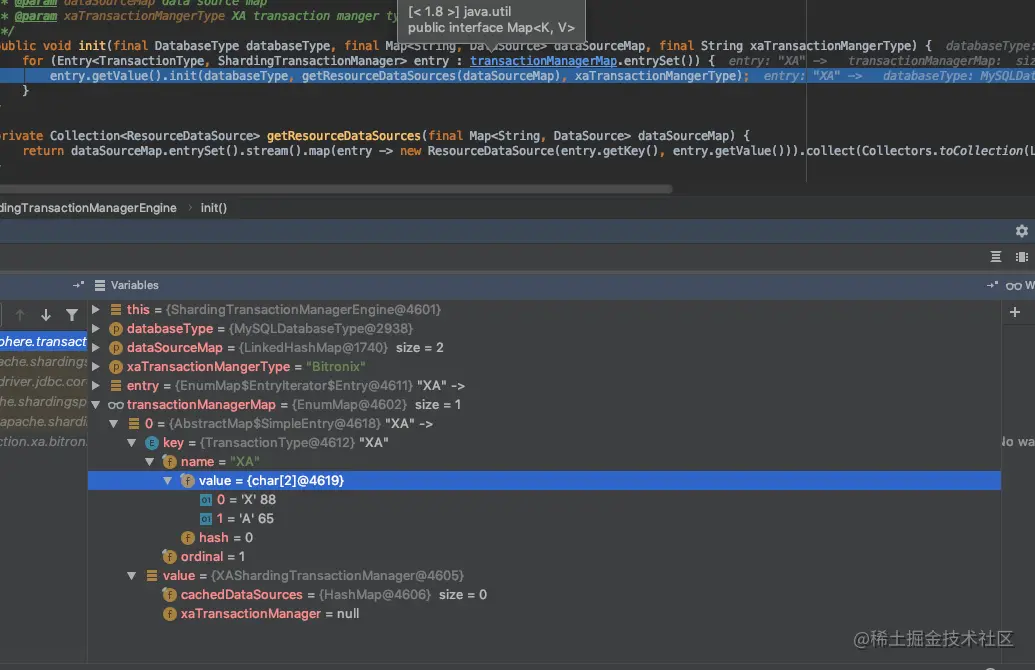Select the 'hash = 0' row

pyautogui.click(x=544, y=538)
